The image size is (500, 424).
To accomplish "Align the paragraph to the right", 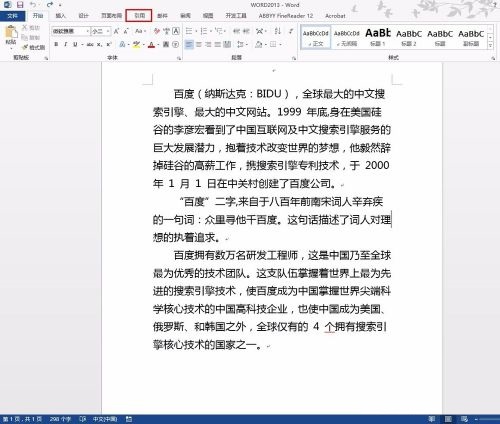I will (x=208, y=44).
